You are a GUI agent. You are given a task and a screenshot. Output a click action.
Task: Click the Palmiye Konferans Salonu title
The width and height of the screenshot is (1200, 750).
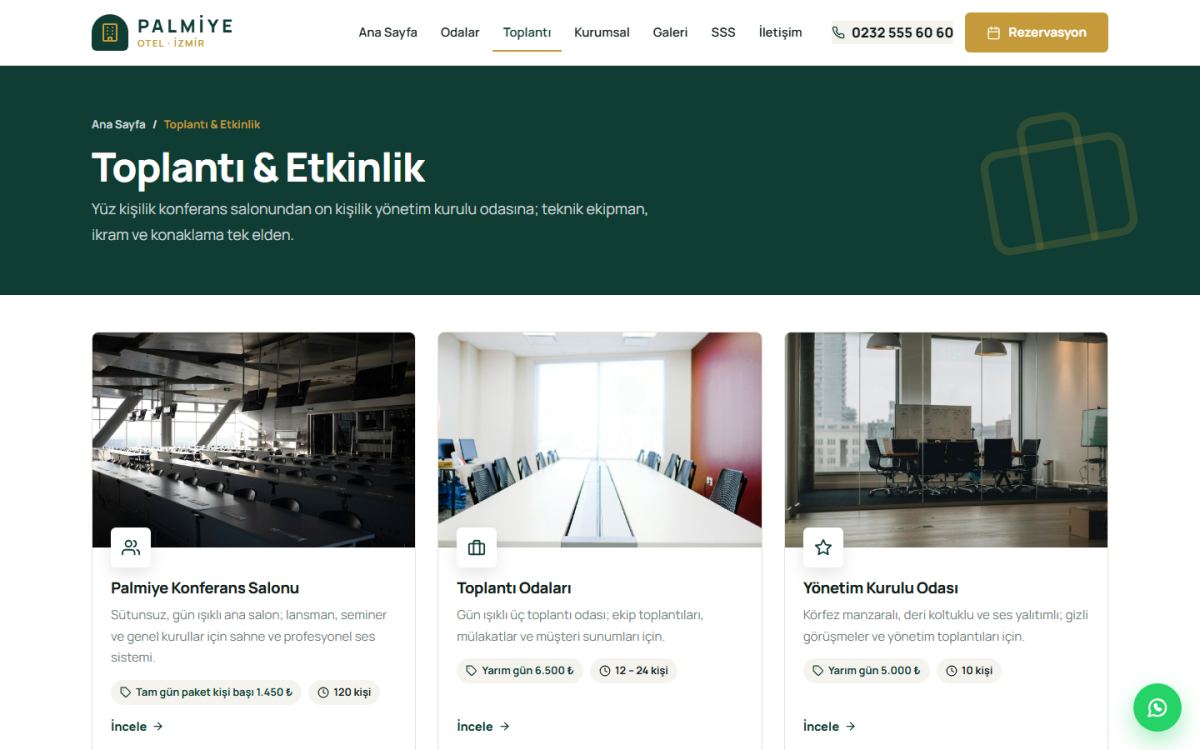[x=205, y=588]
